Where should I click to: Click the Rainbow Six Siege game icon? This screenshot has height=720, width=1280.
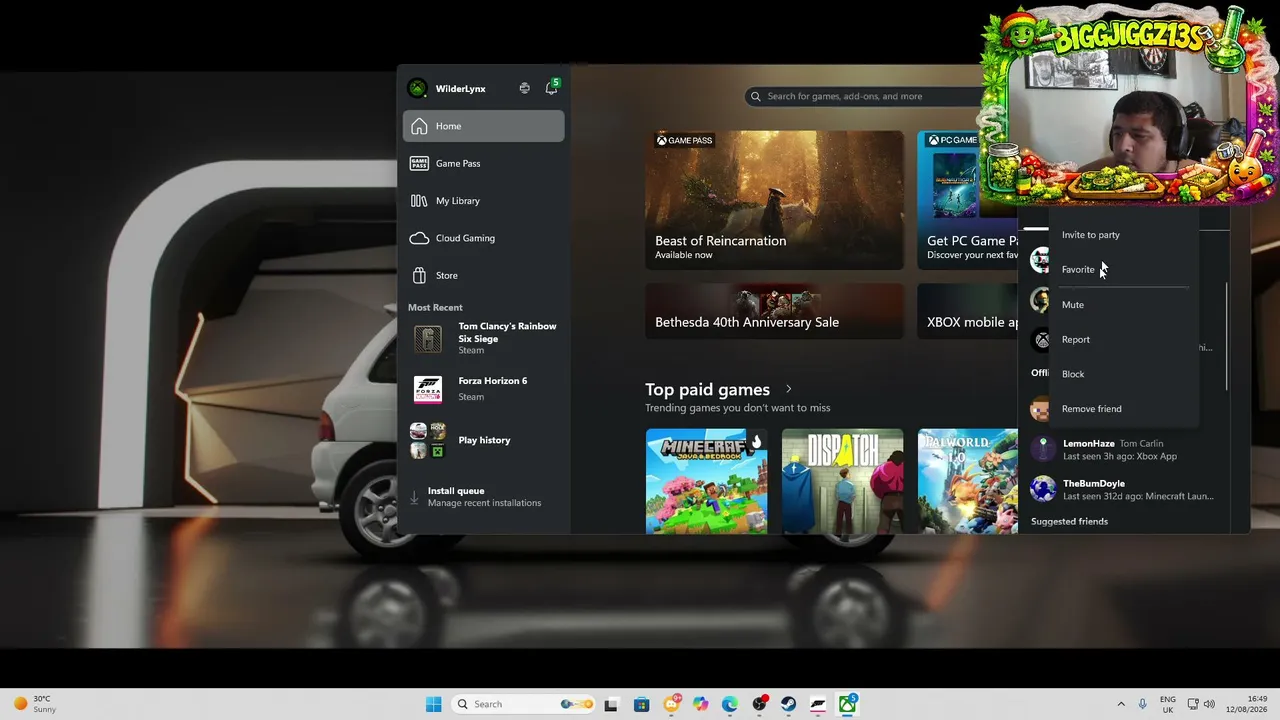click(x=428, y=339)
